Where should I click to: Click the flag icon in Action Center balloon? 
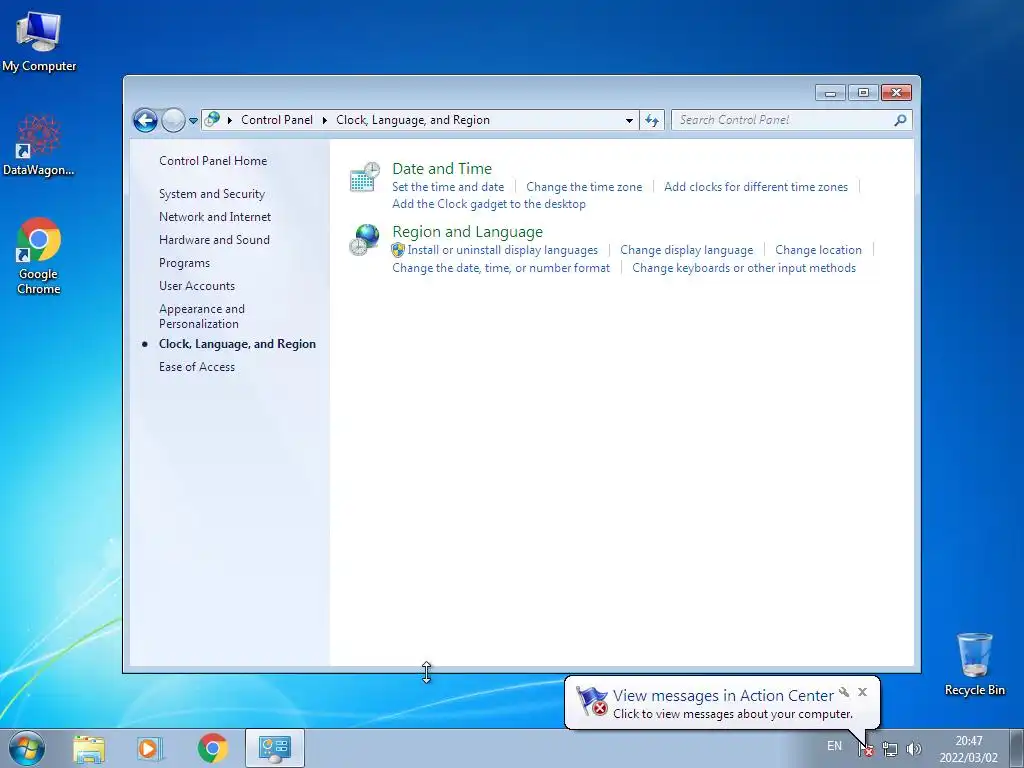592,702
